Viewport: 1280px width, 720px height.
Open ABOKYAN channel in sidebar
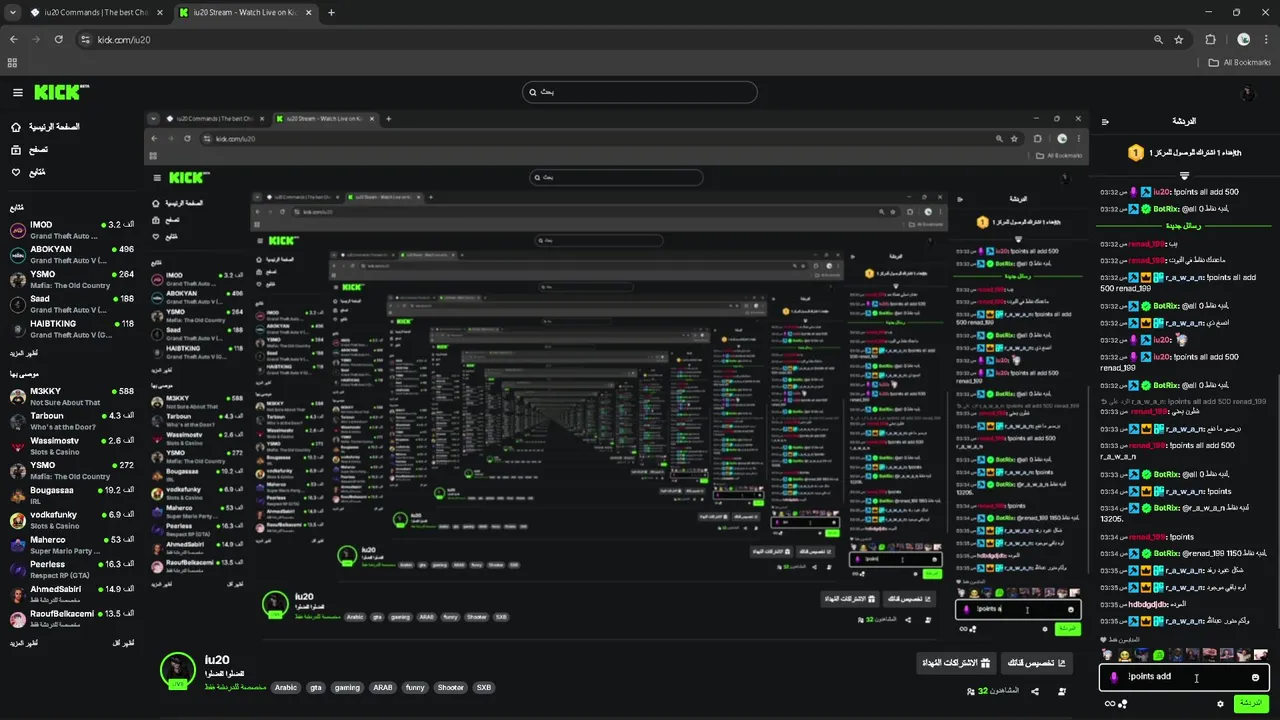70,254
